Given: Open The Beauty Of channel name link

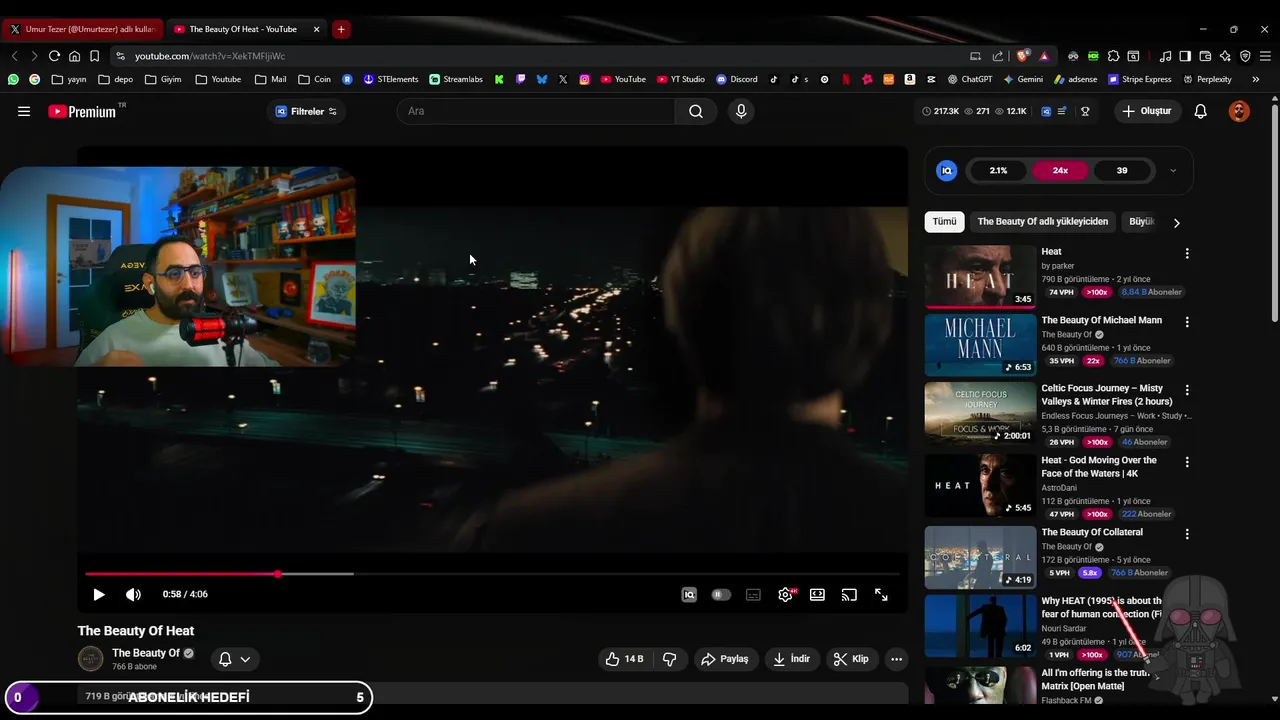Looking at the screenshot, I should pyautogui.click(x=146, y=653).
